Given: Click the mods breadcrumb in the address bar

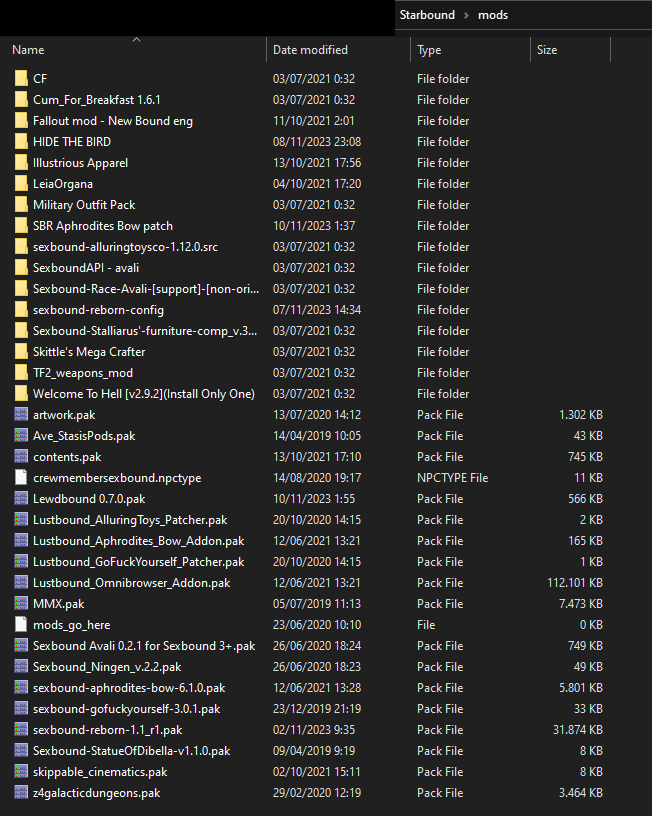Looking at the screenshot, I should coord(493,15).
